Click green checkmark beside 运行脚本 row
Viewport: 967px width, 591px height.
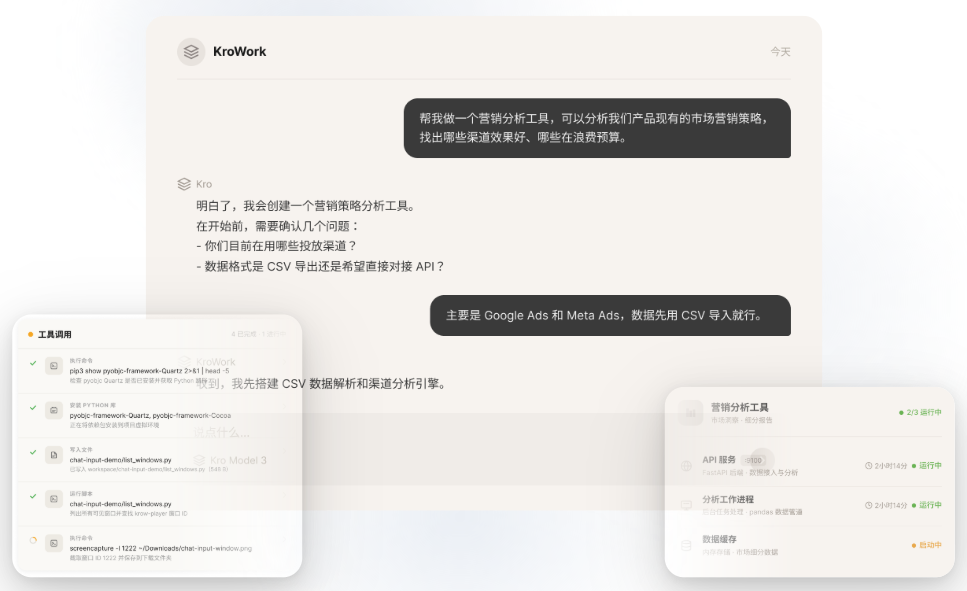click(33, 496)
